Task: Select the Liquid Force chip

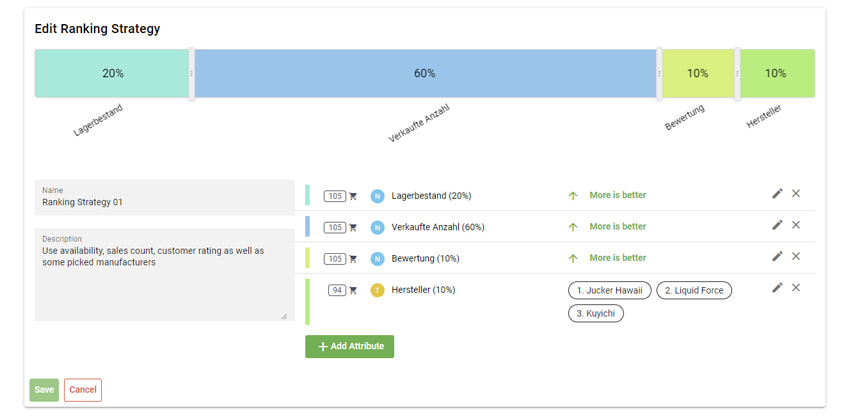Action: point(694,290)
